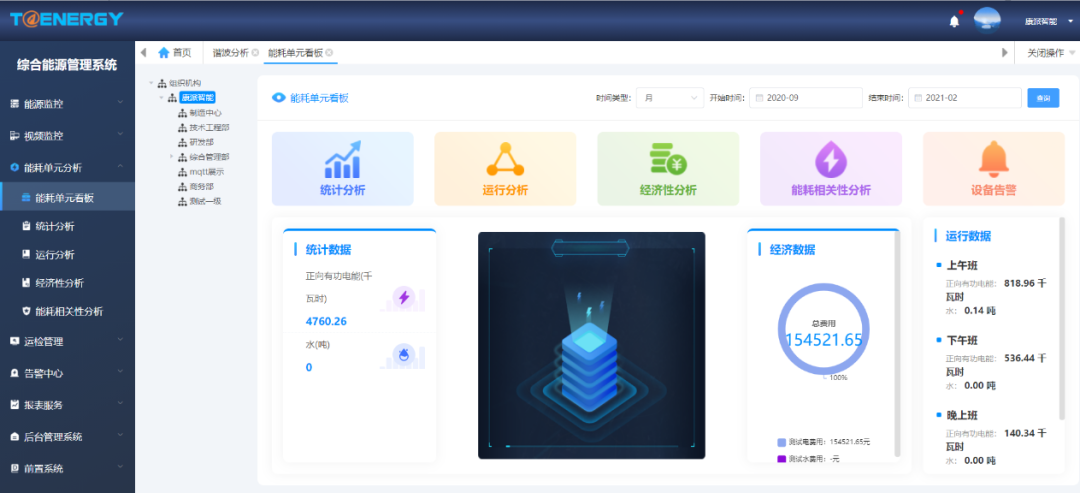The height and width of the screenshot is (493, 1080).
Task: Click the 经济数据 panel scrollbar
Action: click(897, 343)
